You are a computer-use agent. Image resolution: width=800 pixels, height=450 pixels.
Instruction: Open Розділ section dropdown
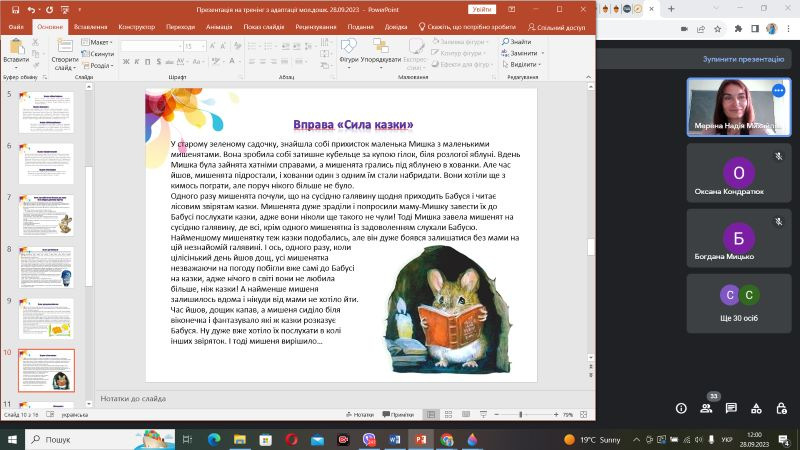coord(98,65)
